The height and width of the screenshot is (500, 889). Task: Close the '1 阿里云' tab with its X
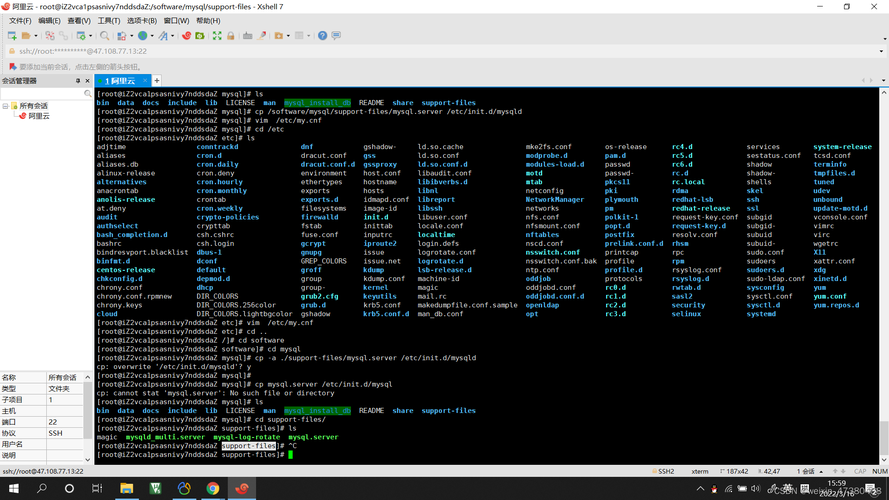point(145,80)
